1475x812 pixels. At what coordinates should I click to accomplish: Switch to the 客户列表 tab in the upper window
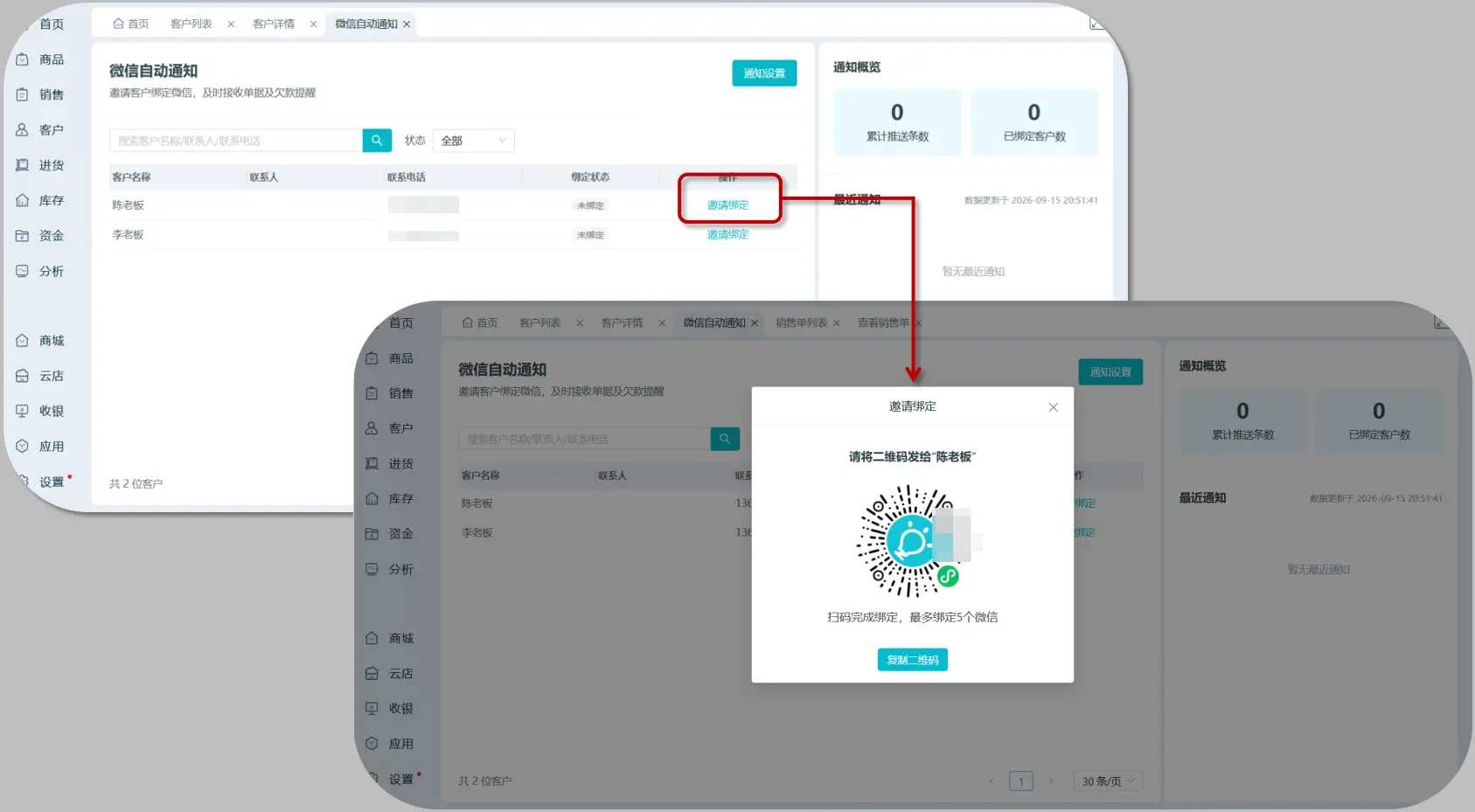click(x=191, y=24)
